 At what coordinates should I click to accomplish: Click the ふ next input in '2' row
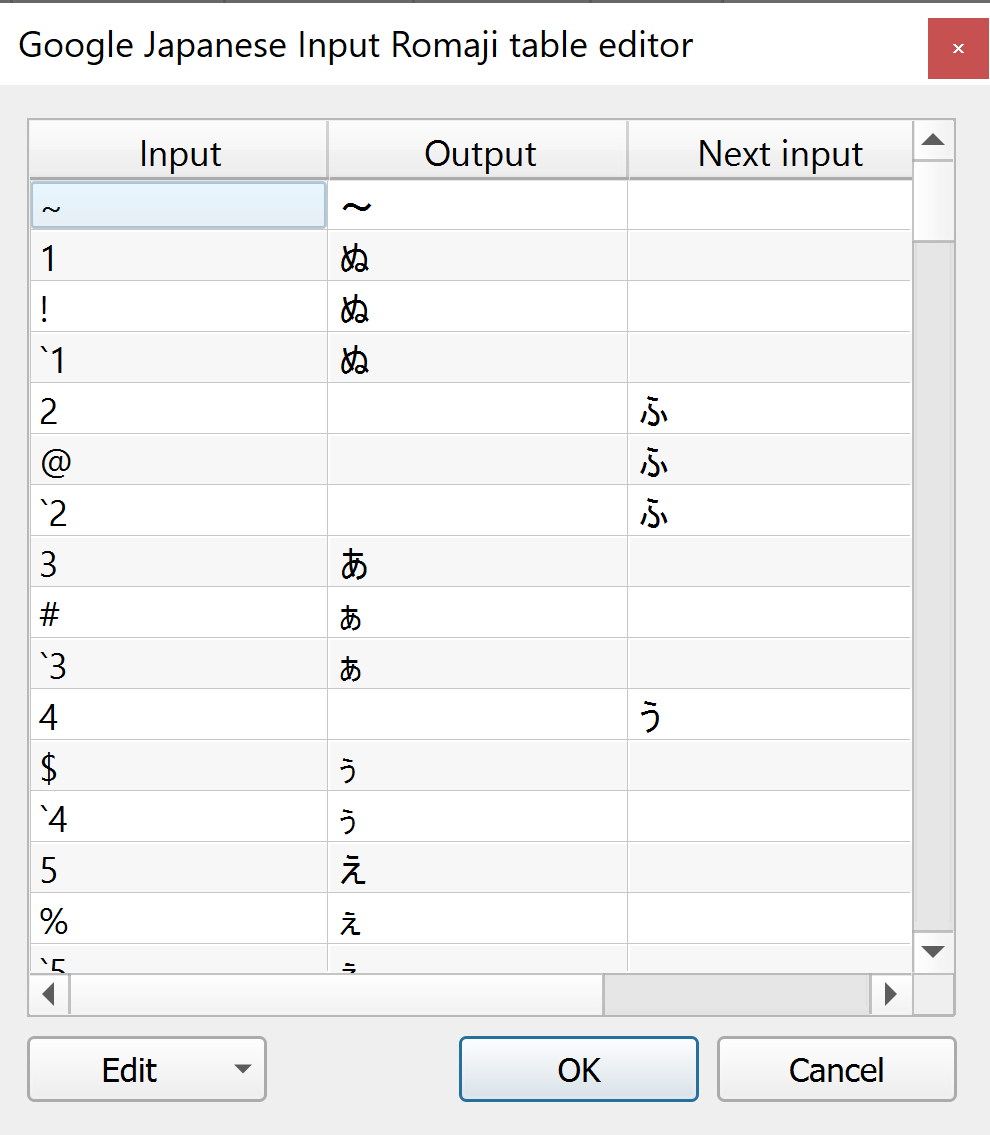tap(769, 409)
